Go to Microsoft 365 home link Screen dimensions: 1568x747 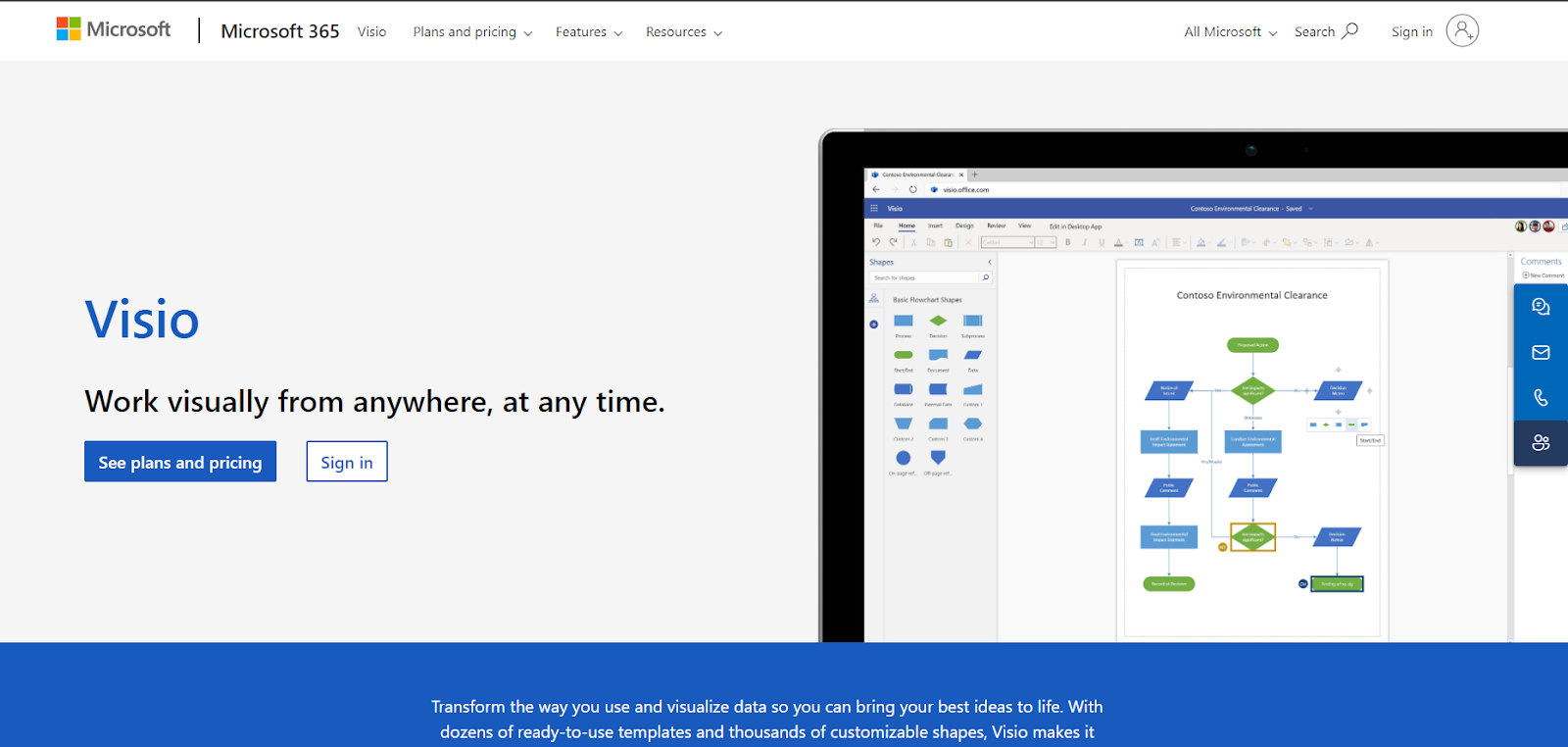(x=279, y=31)
